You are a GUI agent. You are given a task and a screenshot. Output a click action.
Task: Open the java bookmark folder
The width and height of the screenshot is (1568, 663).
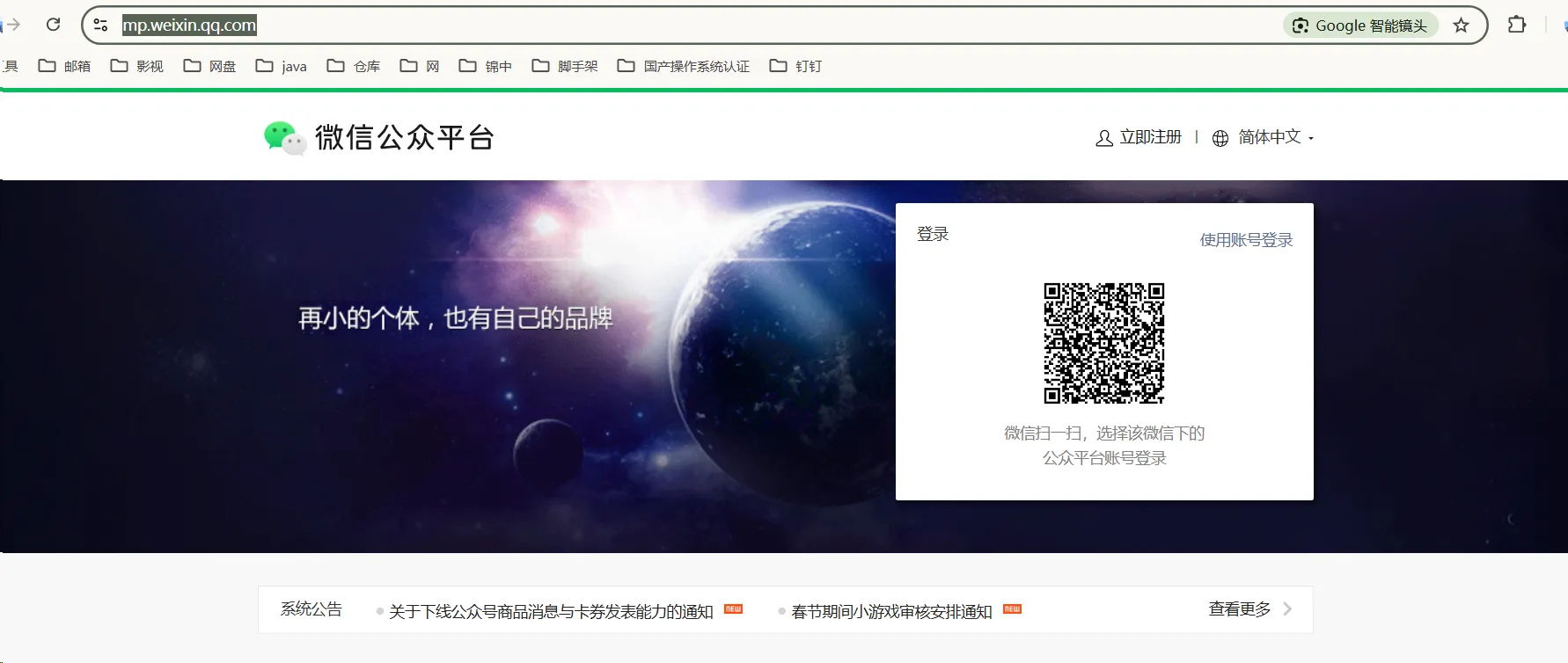tap(281, 66)
